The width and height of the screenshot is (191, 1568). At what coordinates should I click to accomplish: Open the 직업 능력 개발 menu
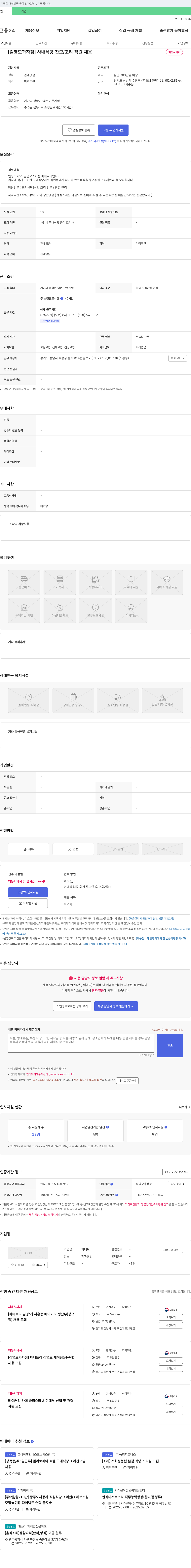[131, 30]
